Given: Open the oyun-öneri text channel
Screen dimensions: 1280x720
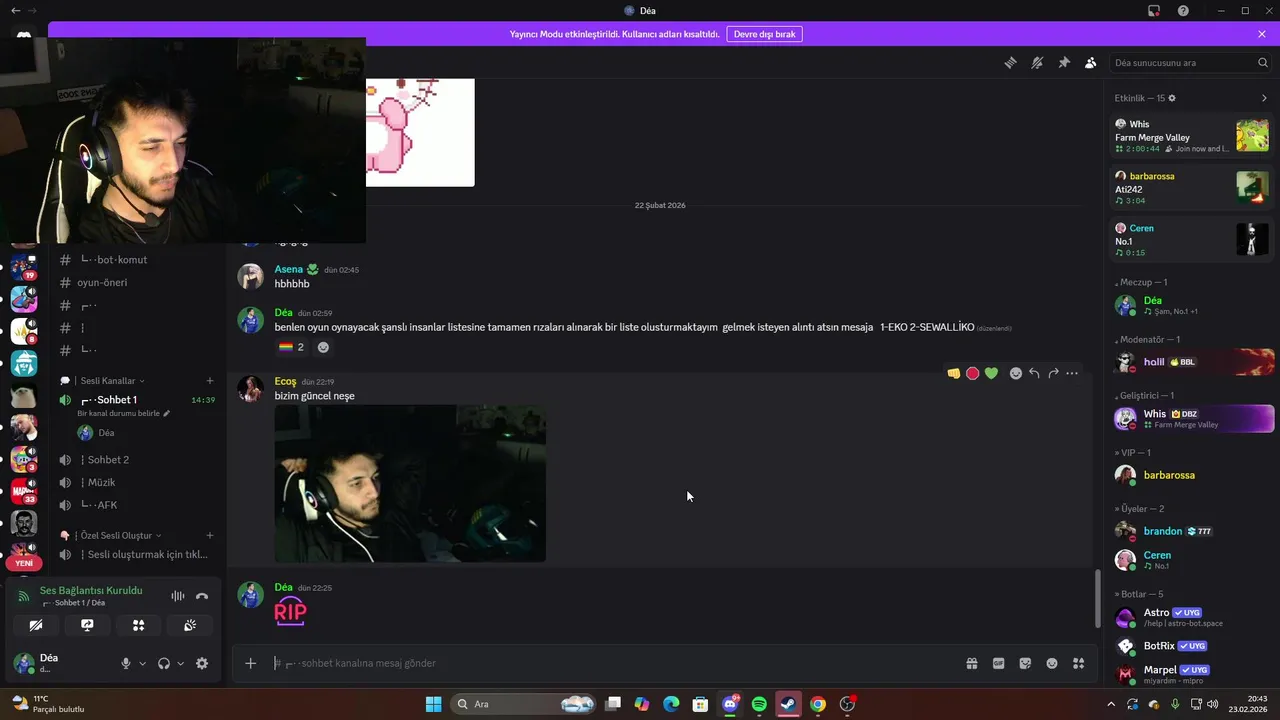Looking at the screenshot, I should pos(138,283).
